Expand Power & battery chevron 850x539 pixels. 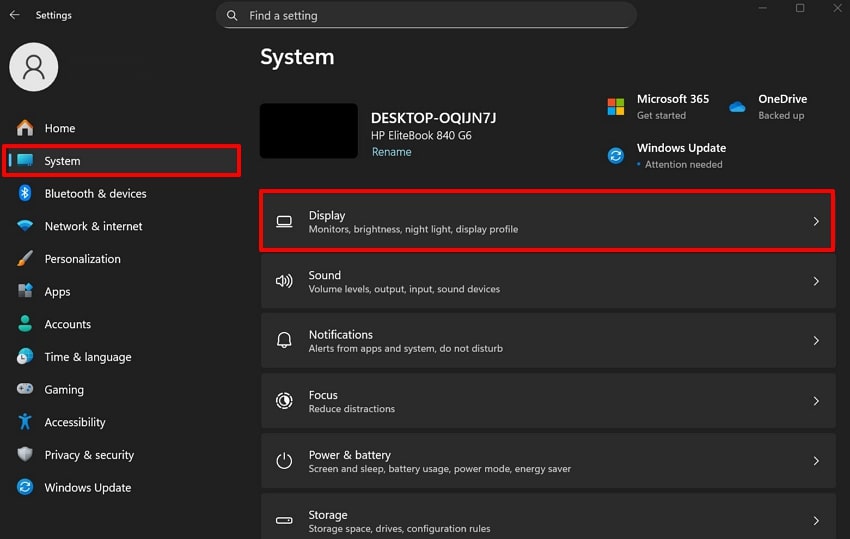816,461
